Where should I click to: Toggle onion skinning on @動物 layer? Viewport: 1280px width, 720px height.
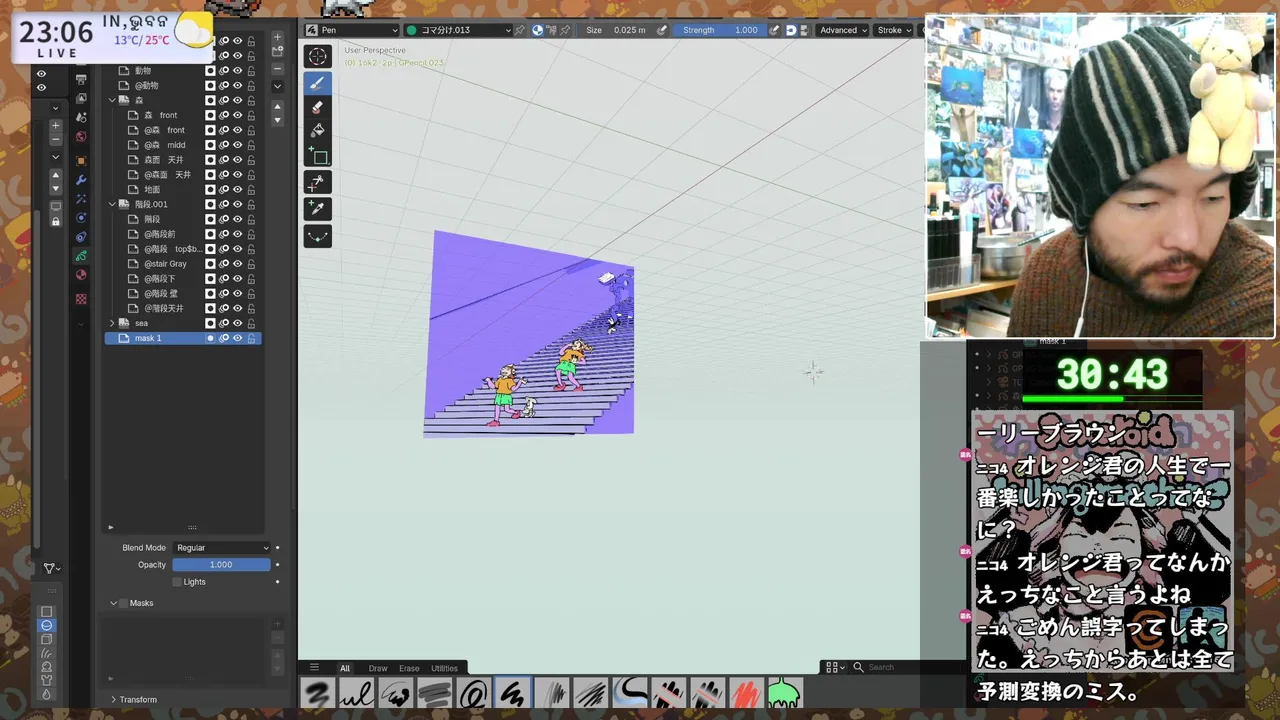coord(224,86)
